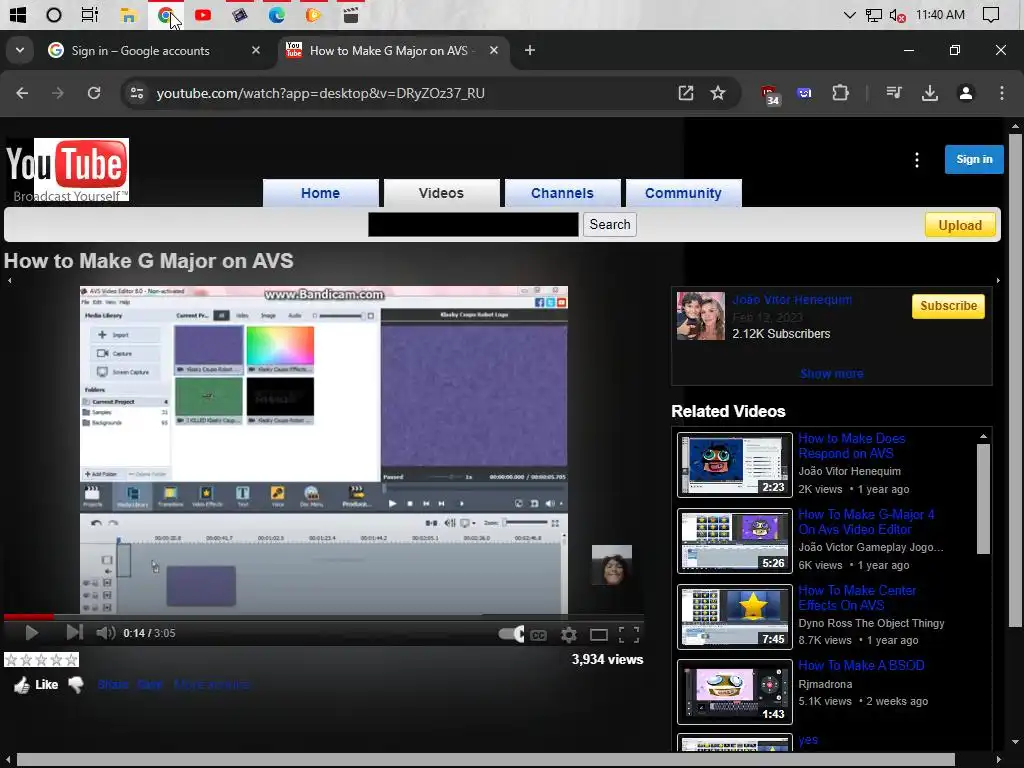The image size is (1024, 768).
Task: Click the Search button
Action: pyautogui.click(x=610, y=225)
